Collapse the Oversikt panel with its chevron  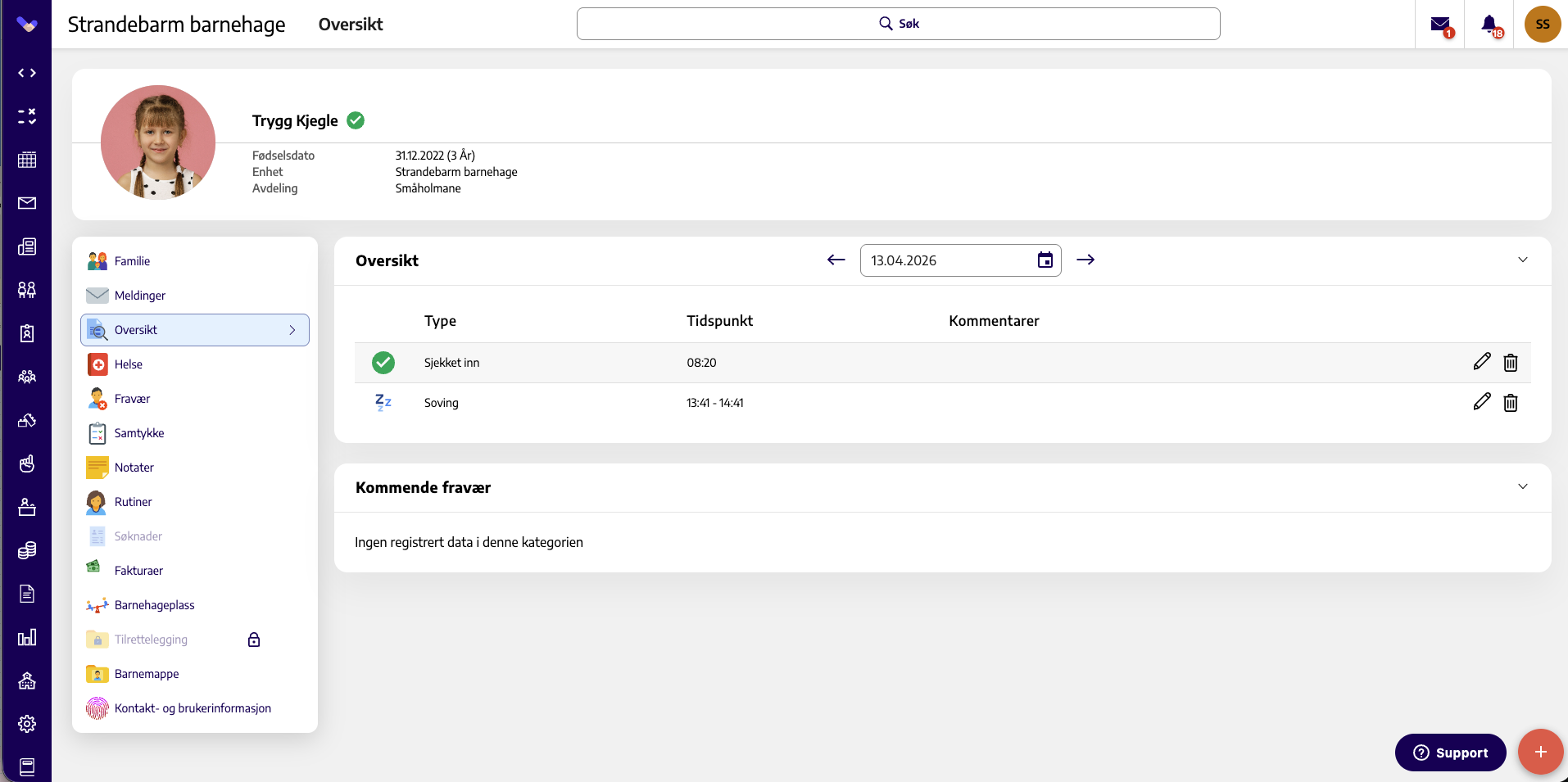[x=1523, y=260]
